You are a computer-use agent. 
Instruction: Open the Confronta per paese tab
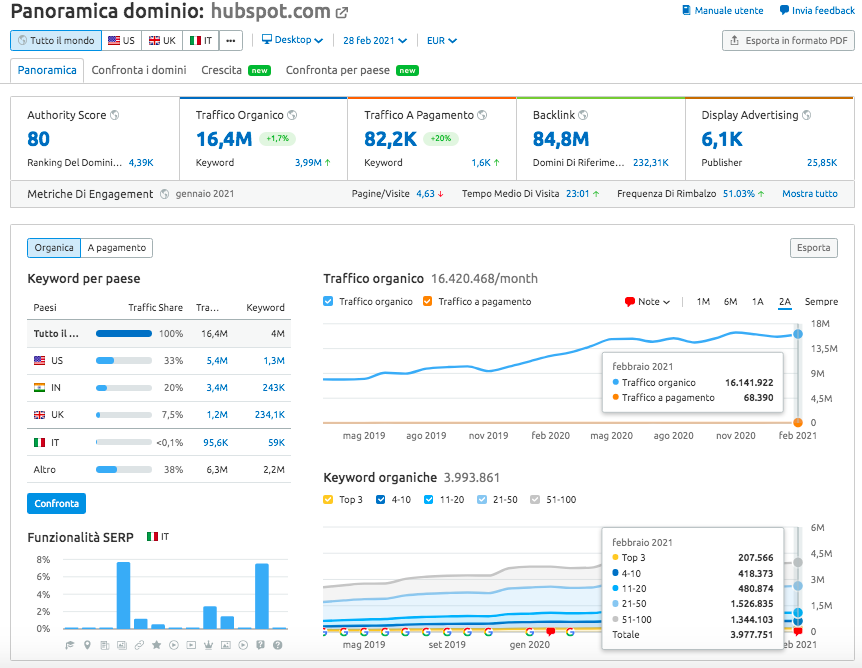[352, 70]
